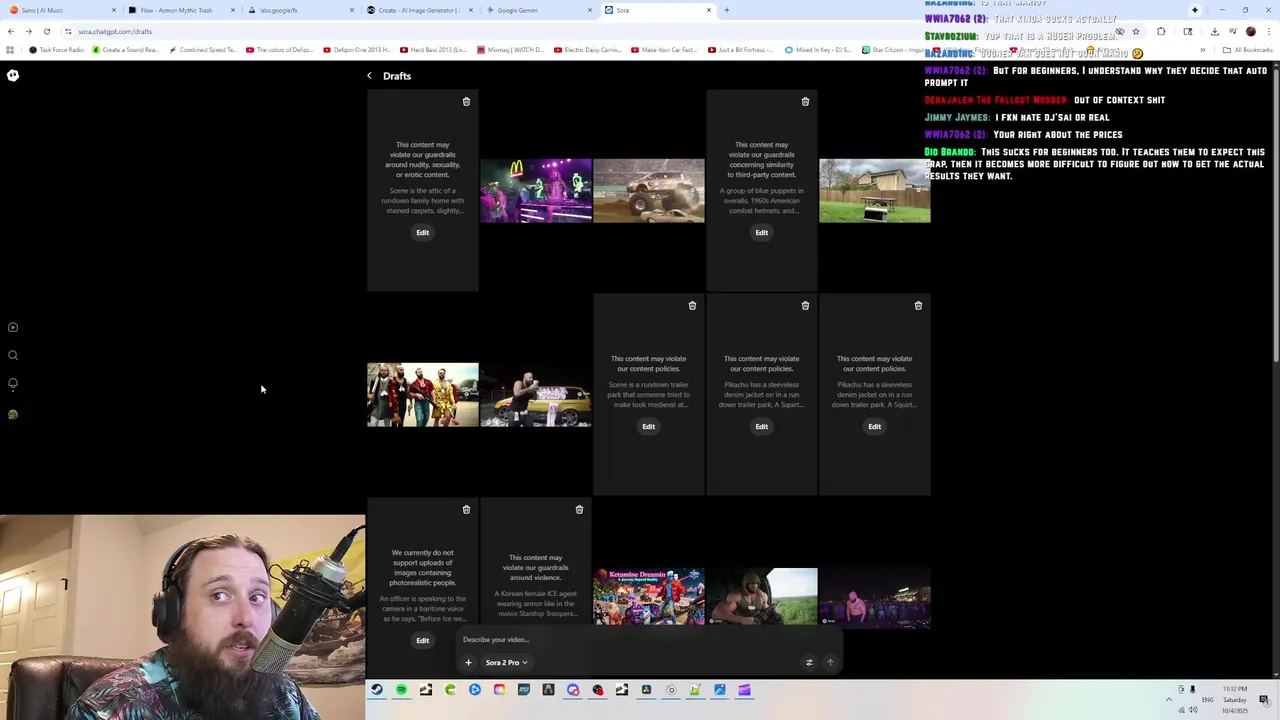This screenshot has height=720, width=1280.
Task: Open the Sora logo home icon in sidebar
Action: (x=13, y=75)
